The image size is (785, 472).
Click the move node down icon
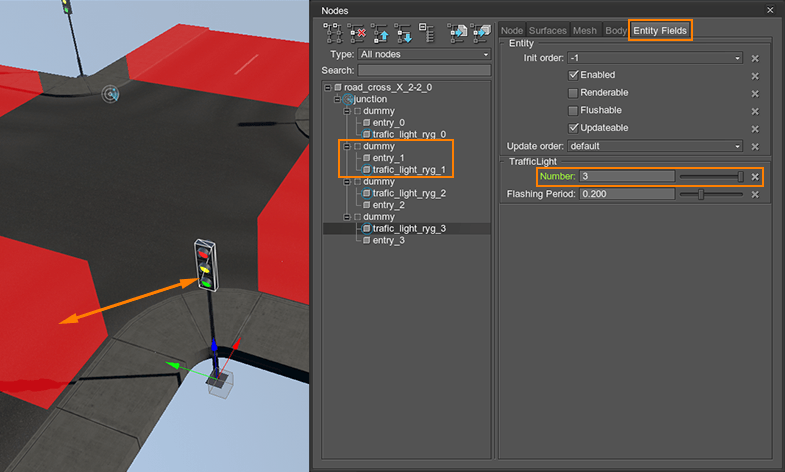[402, 32]
